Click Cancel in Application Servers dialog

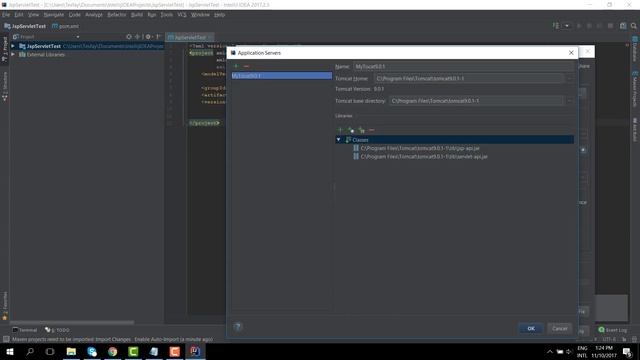pos(560,328)
